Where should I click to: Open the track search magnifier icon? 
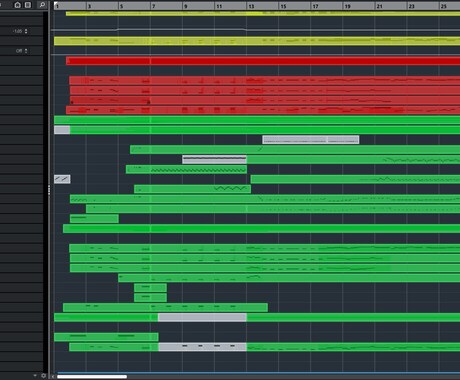42,5
